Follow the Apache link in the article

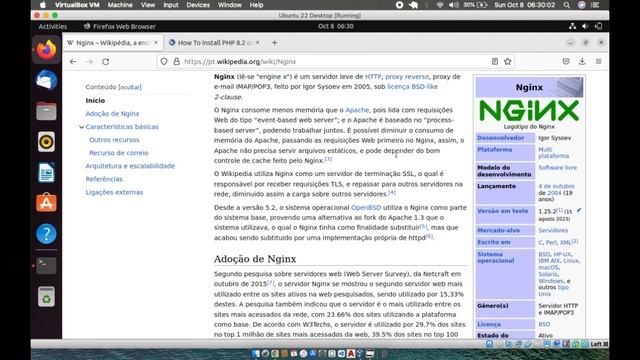[357, 110]
